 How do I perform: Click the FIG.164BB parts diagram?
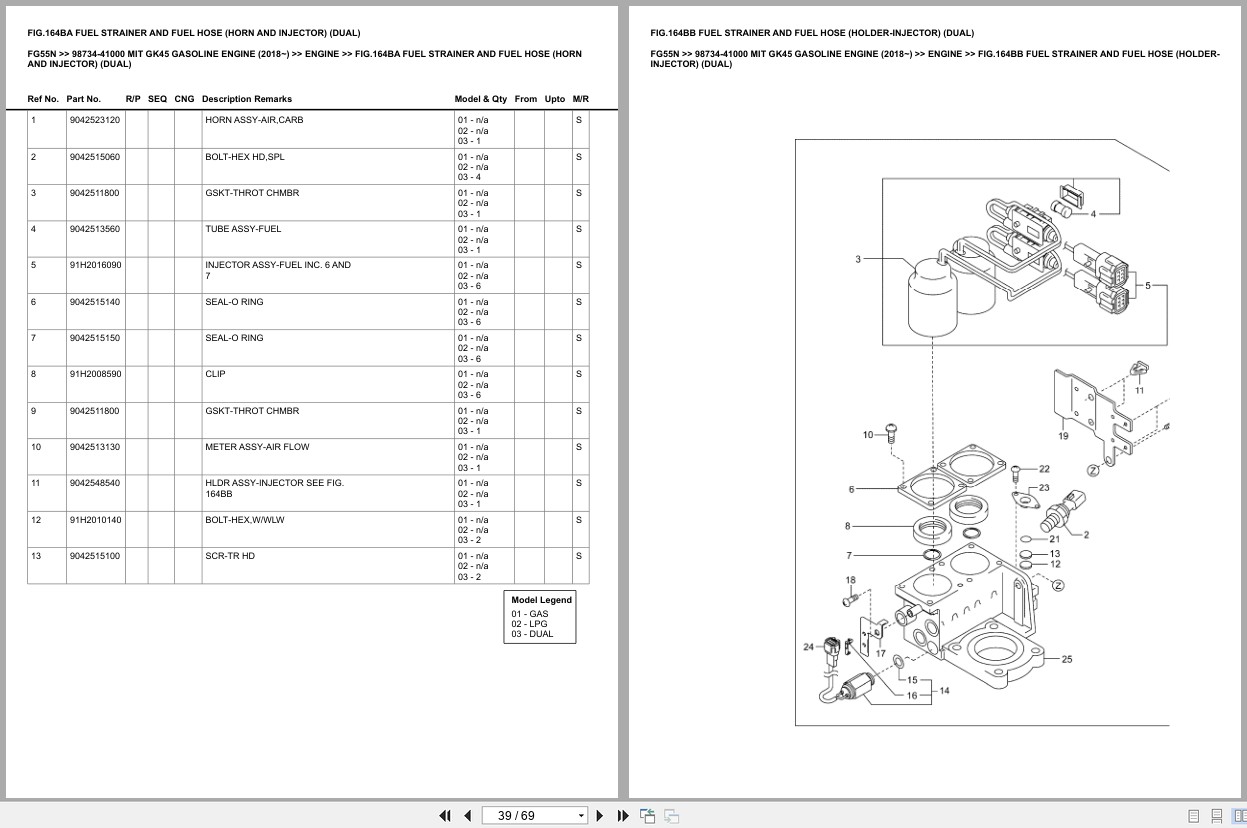pos(982,432)
